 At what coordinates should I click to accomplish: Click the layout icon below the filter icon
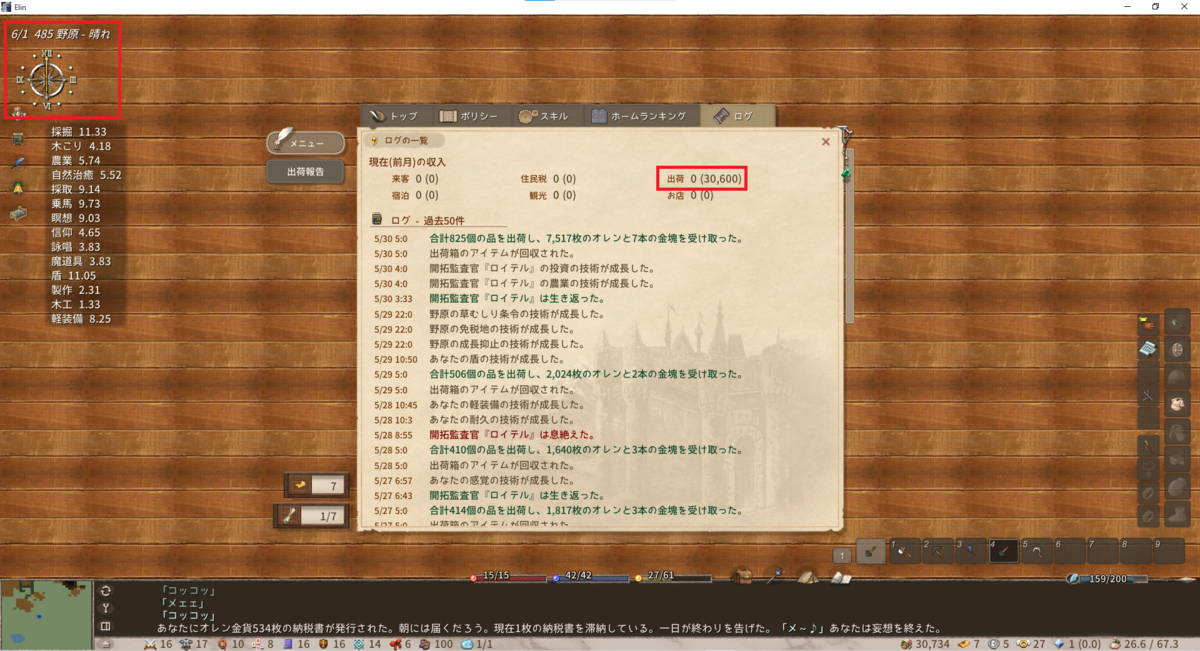point(106,626)
